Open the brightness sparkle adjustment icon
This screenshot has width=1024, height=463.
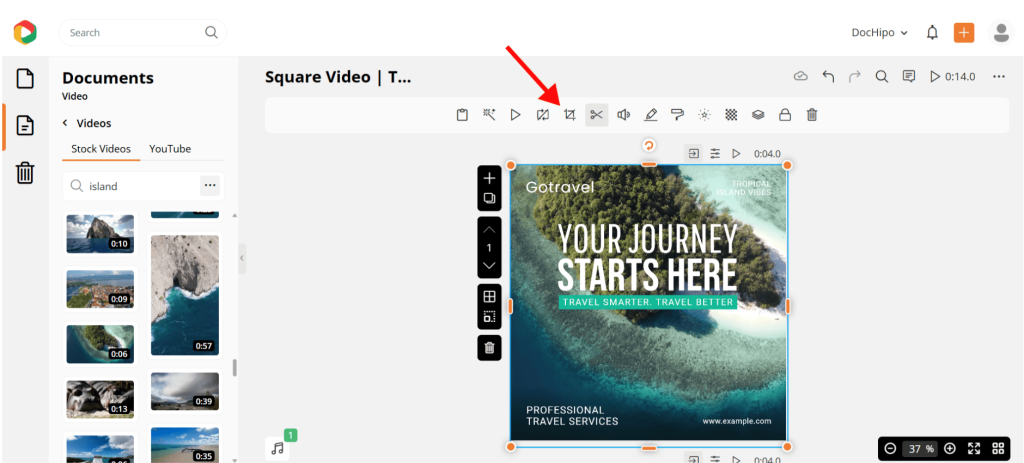click(704, 115)
